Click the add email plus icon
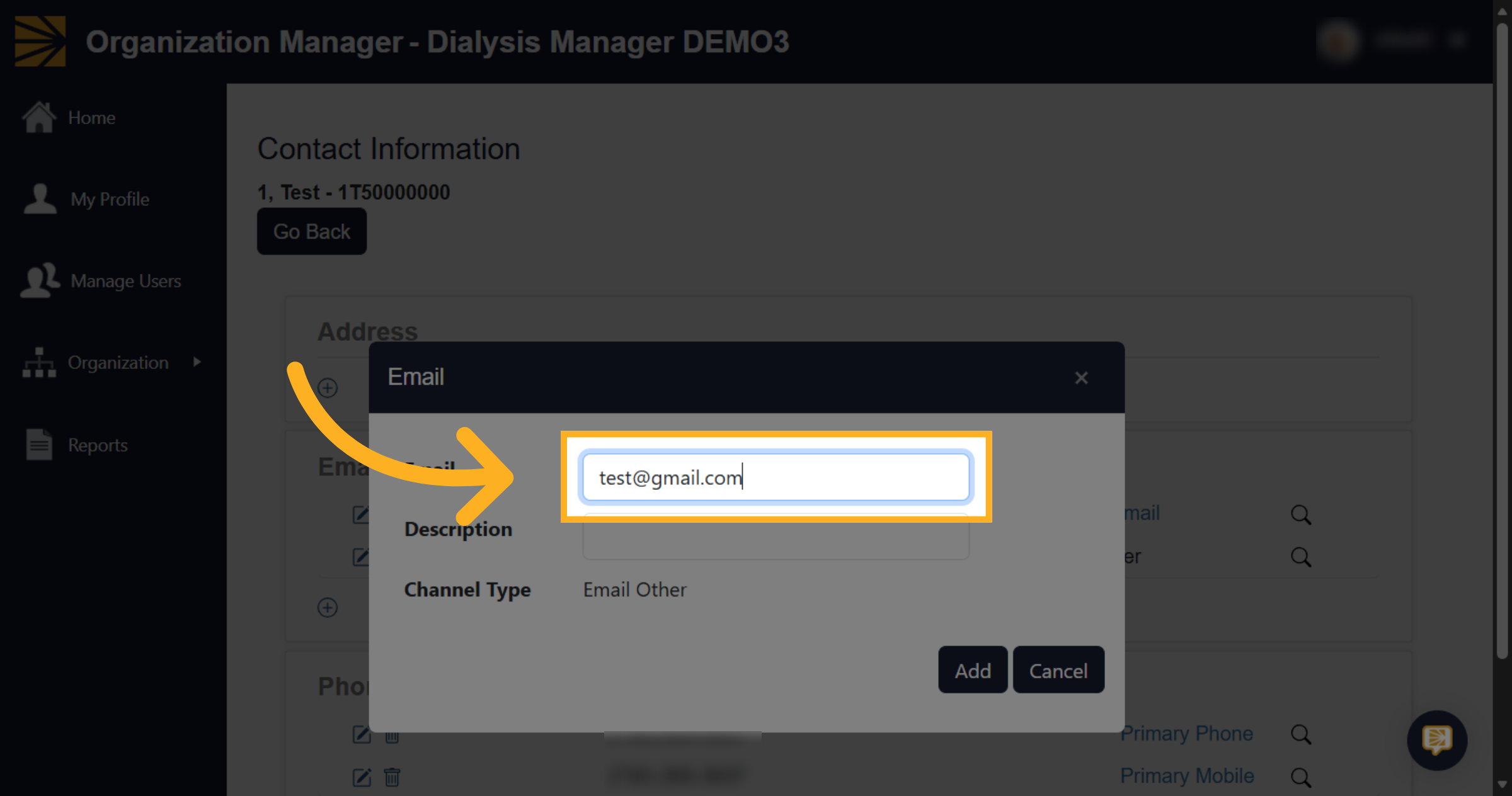This screenshot has width=1512, height=796. [328, 608]
